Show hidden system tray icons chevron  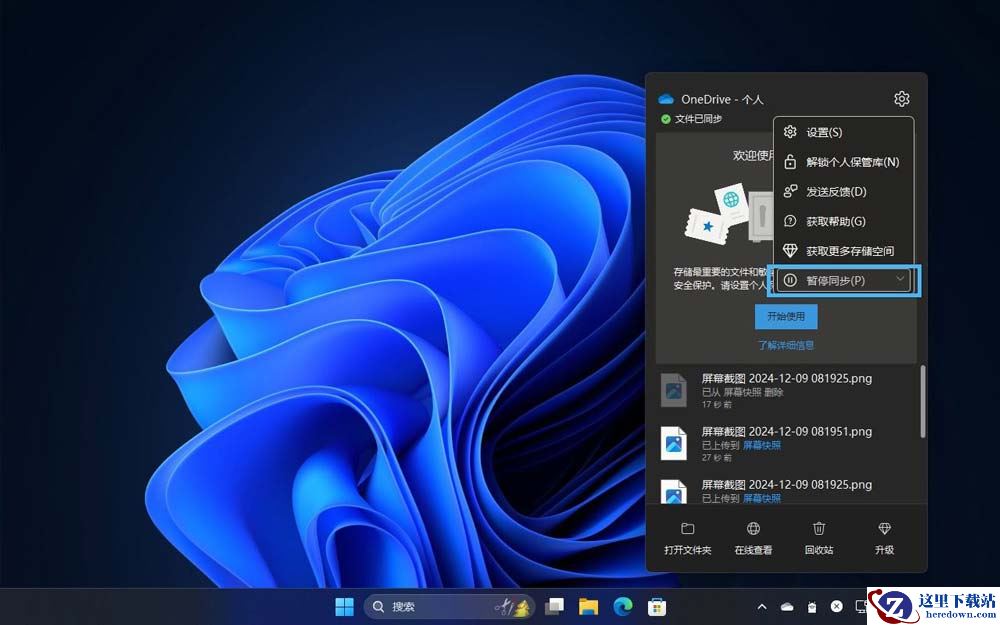761,607
